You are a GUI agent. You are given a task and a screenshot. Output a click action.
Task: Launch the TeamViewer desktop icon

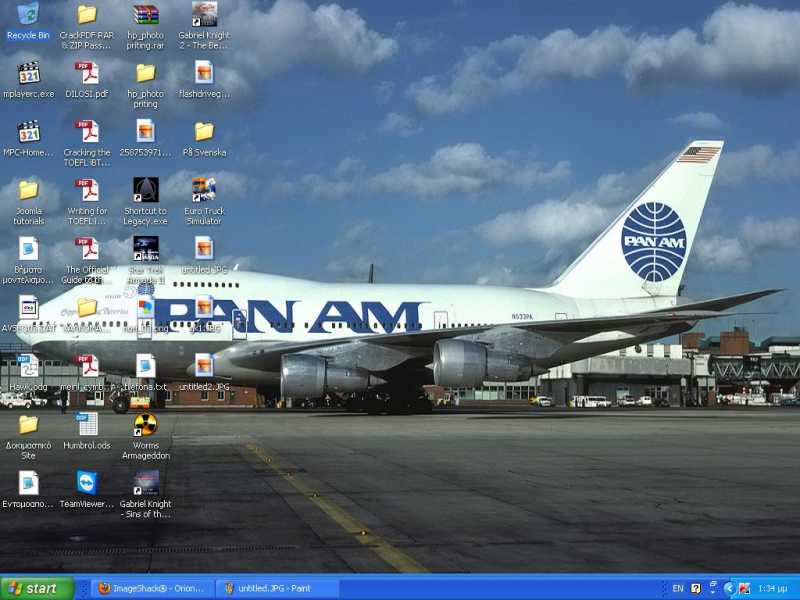coord(87,483)
